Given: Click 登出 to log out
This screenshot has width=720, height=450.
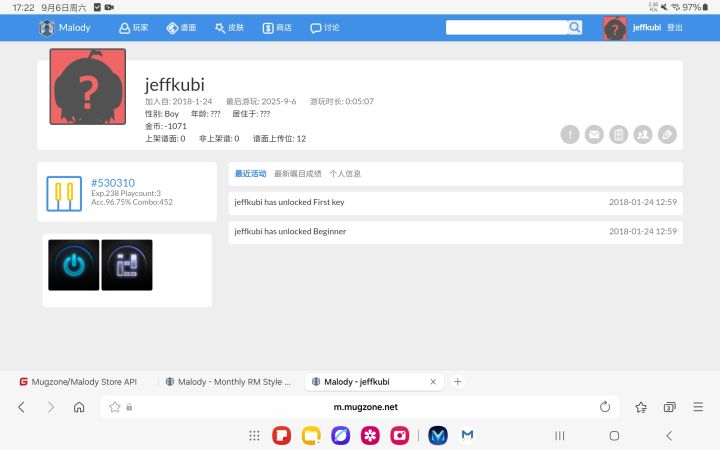Looking at the screenshot, I should (x=675, y=28).
